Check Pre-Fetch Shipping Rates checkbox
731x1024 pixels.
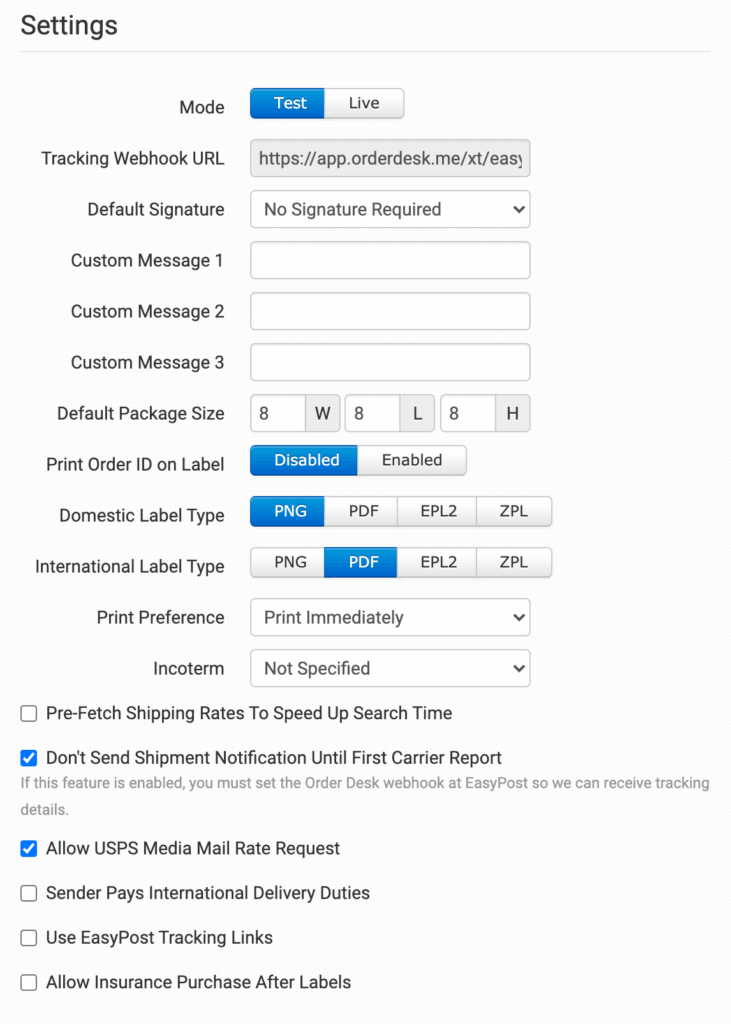tap(29, 714)
